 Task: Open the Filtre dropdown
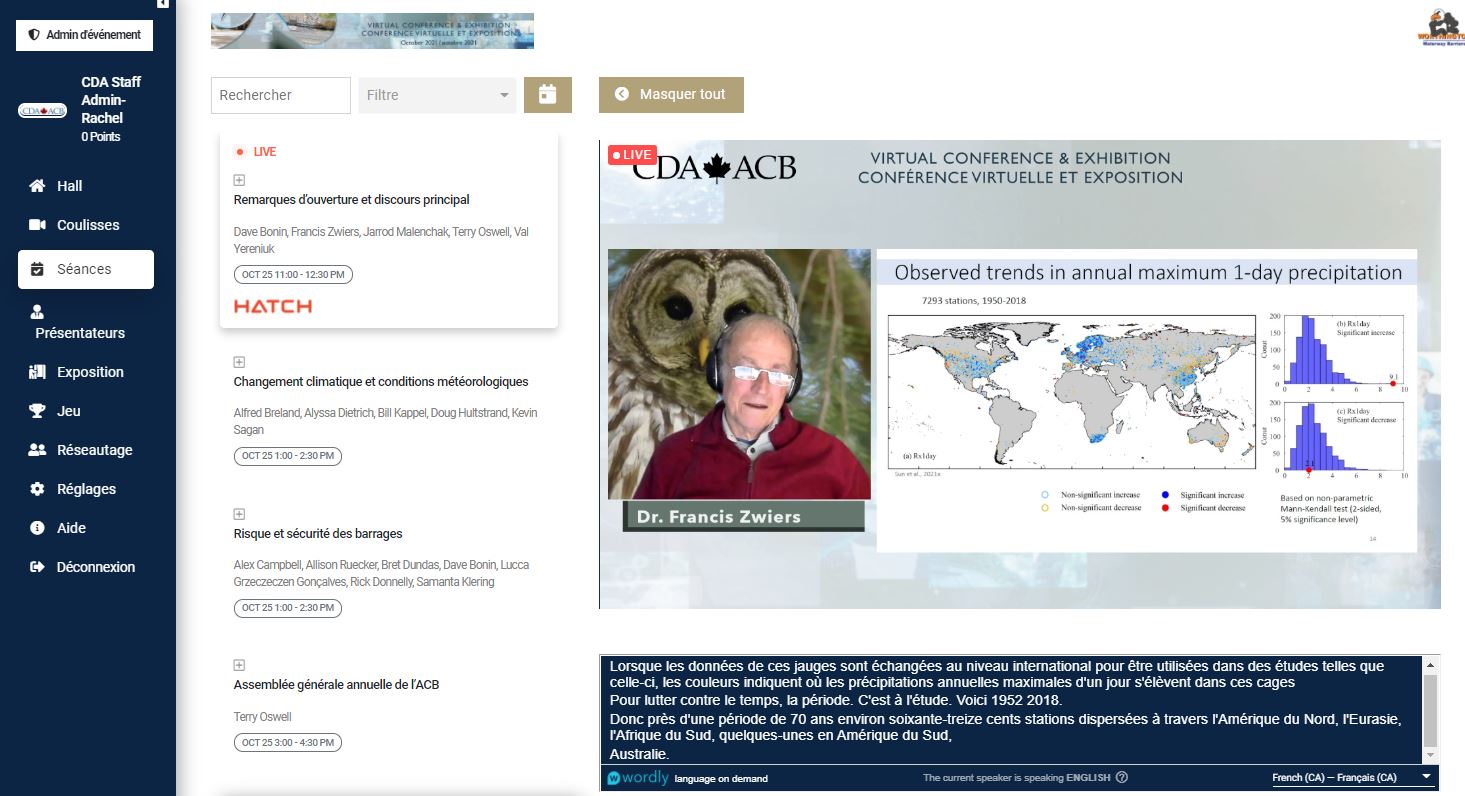coord(437,95)
